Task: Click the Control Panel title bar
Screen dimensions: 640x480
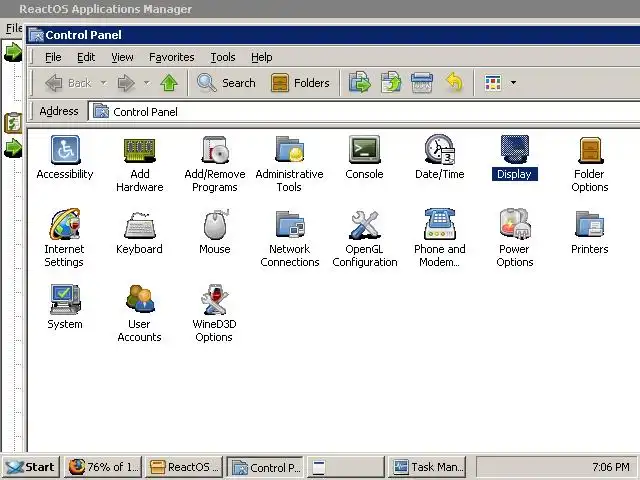Action: [x=333, y=35]
